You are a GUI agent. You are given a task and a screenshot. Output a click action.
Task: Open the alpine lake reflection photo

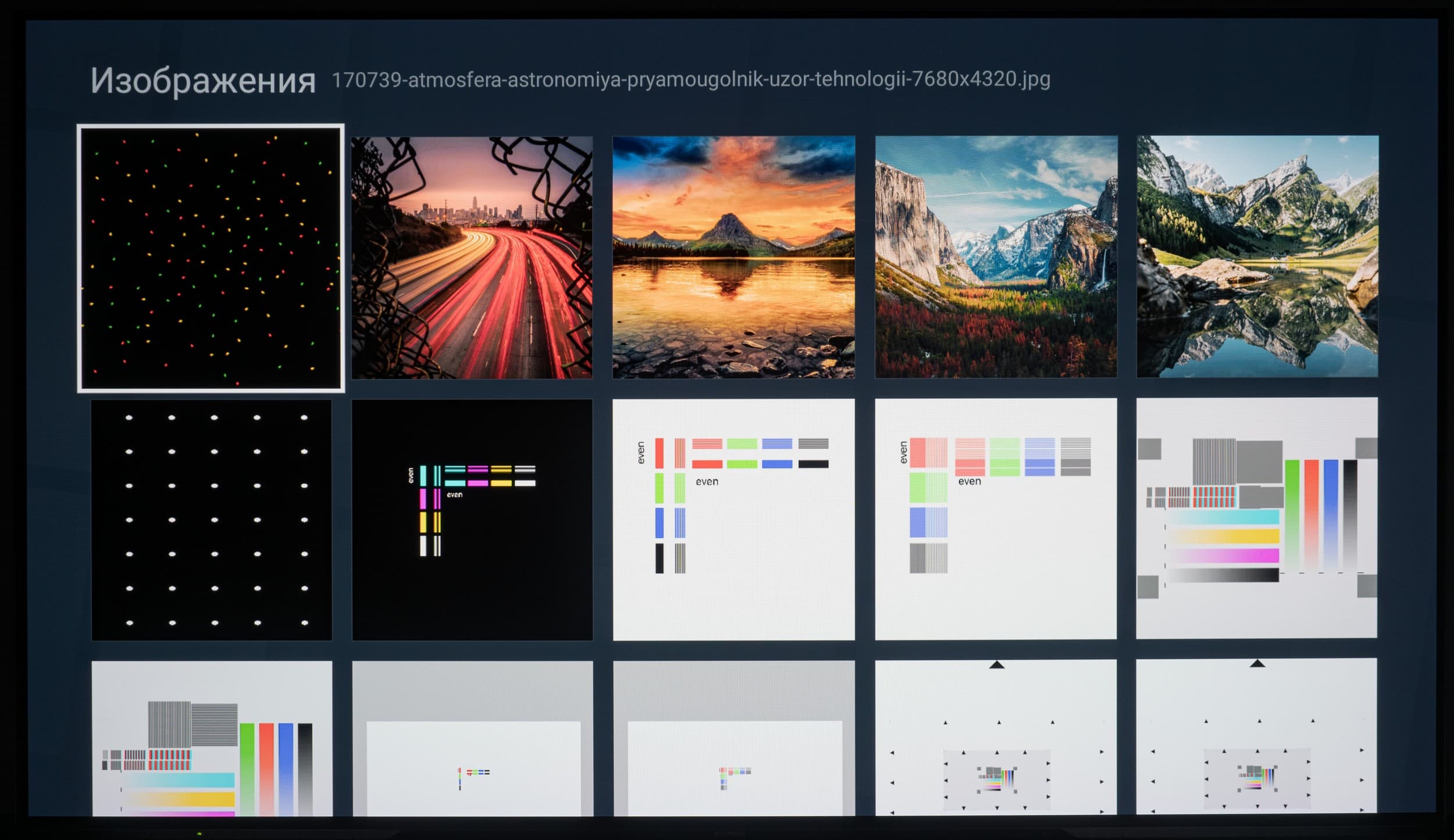coord(1257,256)
